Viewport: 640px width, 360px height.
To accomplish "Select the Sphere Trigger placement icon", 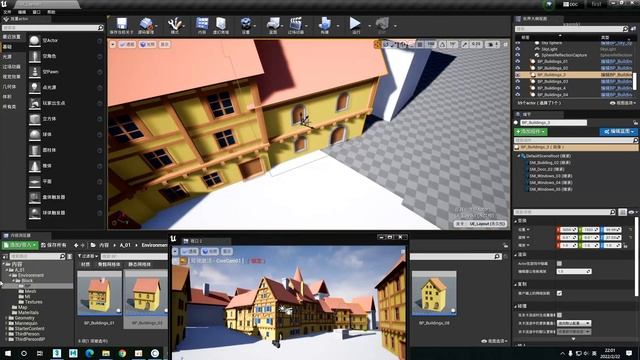I will pyautogui.click(x=35, y=213).
